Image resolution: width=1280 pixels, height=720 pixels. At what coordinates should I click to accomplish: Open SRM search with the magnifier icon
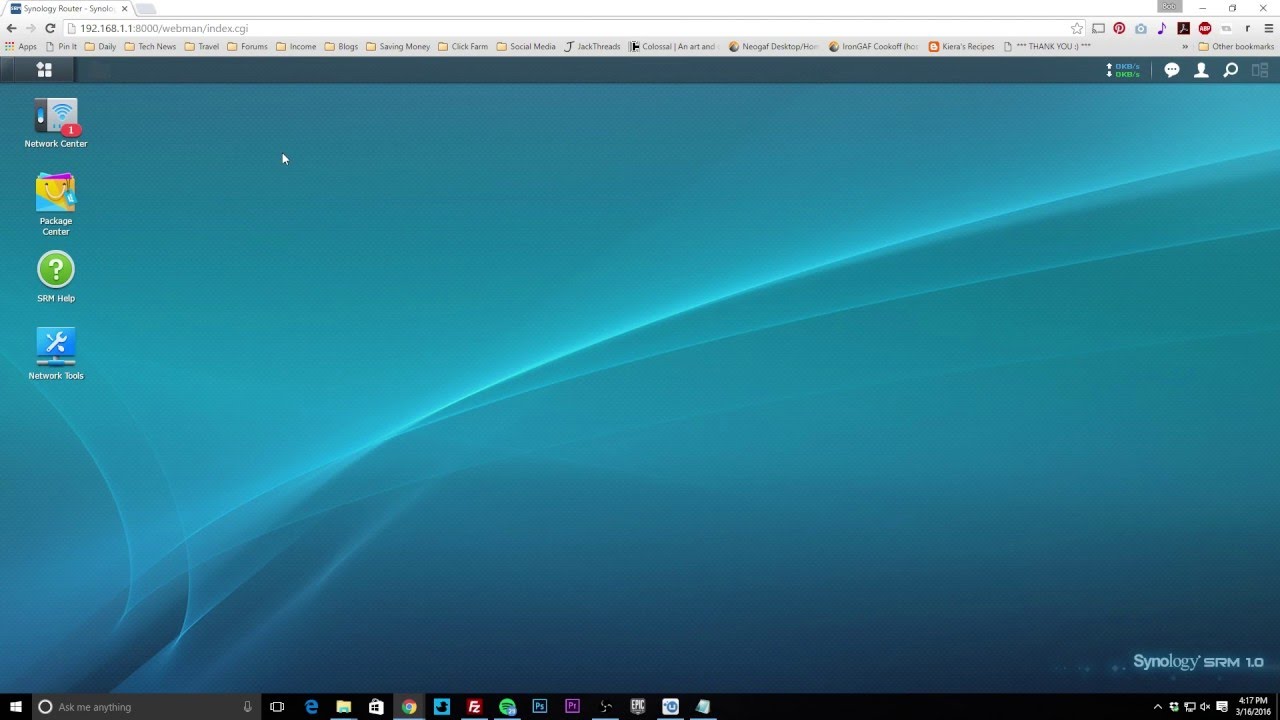point(1230,70)
